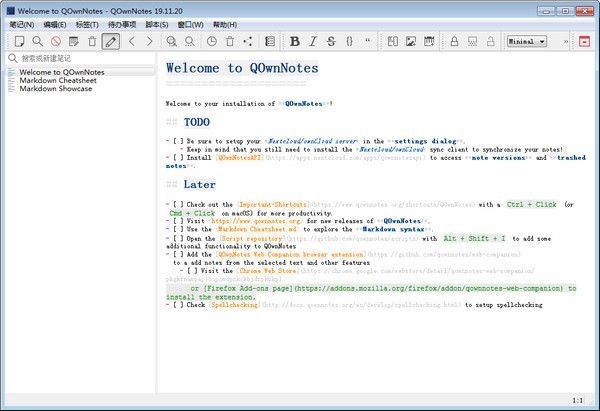
Task: Create a new note with toolbar icon
Action: click(19, 41)
